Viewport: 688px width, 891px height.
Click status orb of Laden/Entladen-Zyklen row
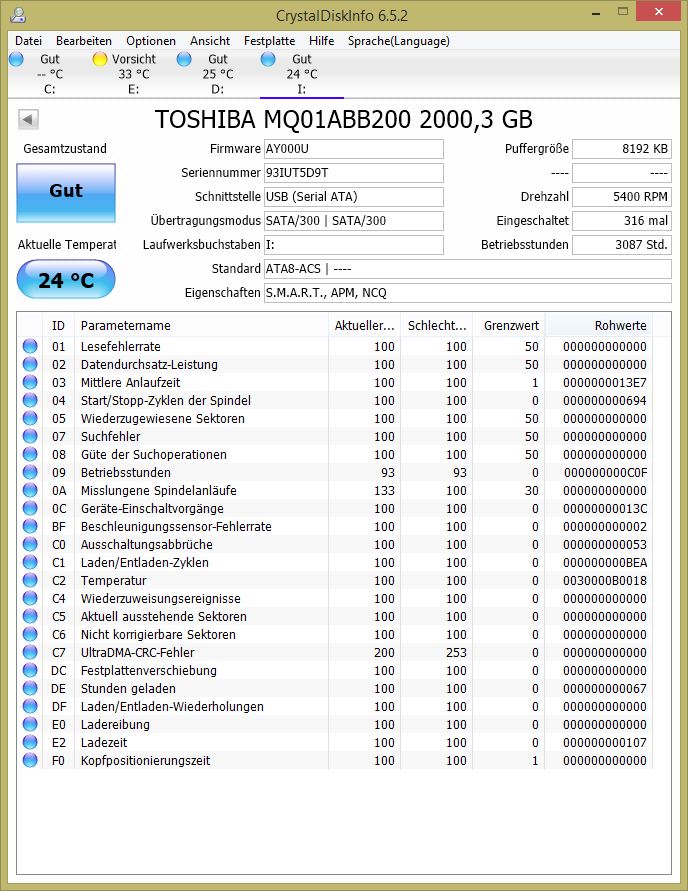pos(30,562)
